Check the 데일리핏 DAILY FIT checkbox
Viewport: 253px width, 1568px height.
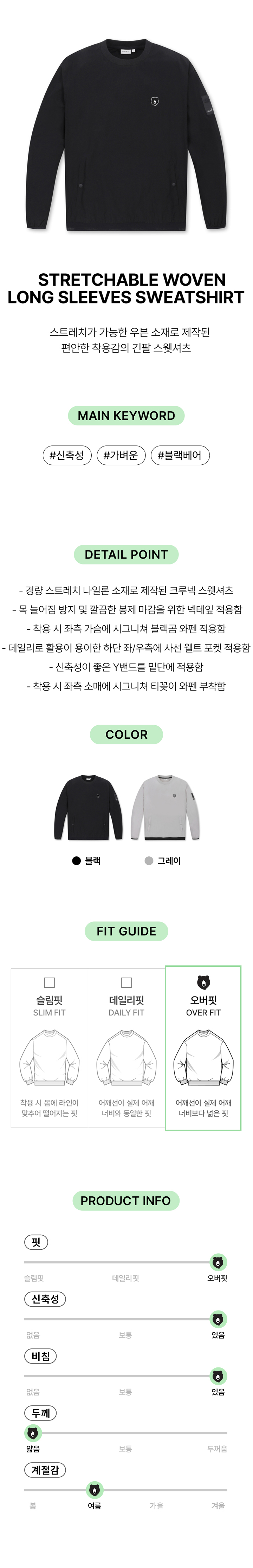point(126,982)
